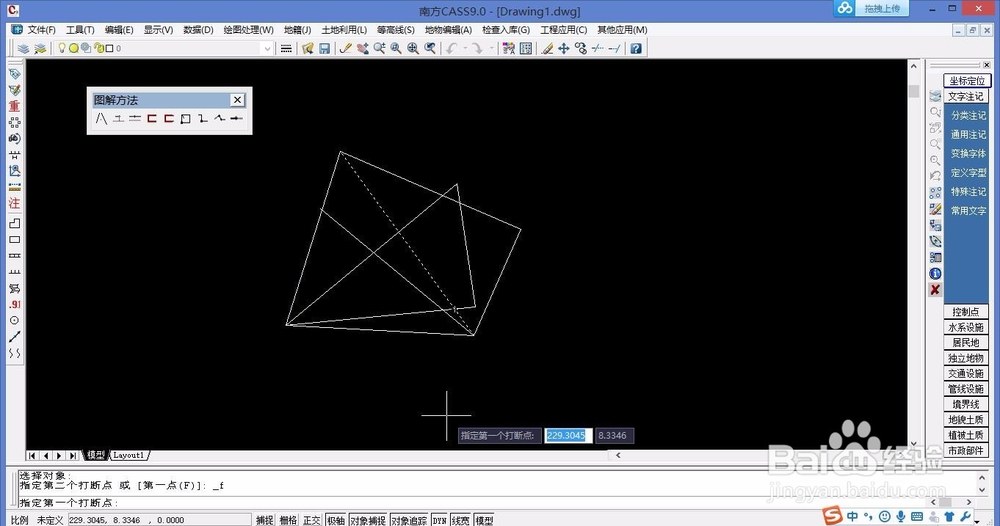The width and height of the screenshot is (1000, 526).
Task: Open the 工具(T) menu
Action: pyautogui.click(x=80, y=30)
